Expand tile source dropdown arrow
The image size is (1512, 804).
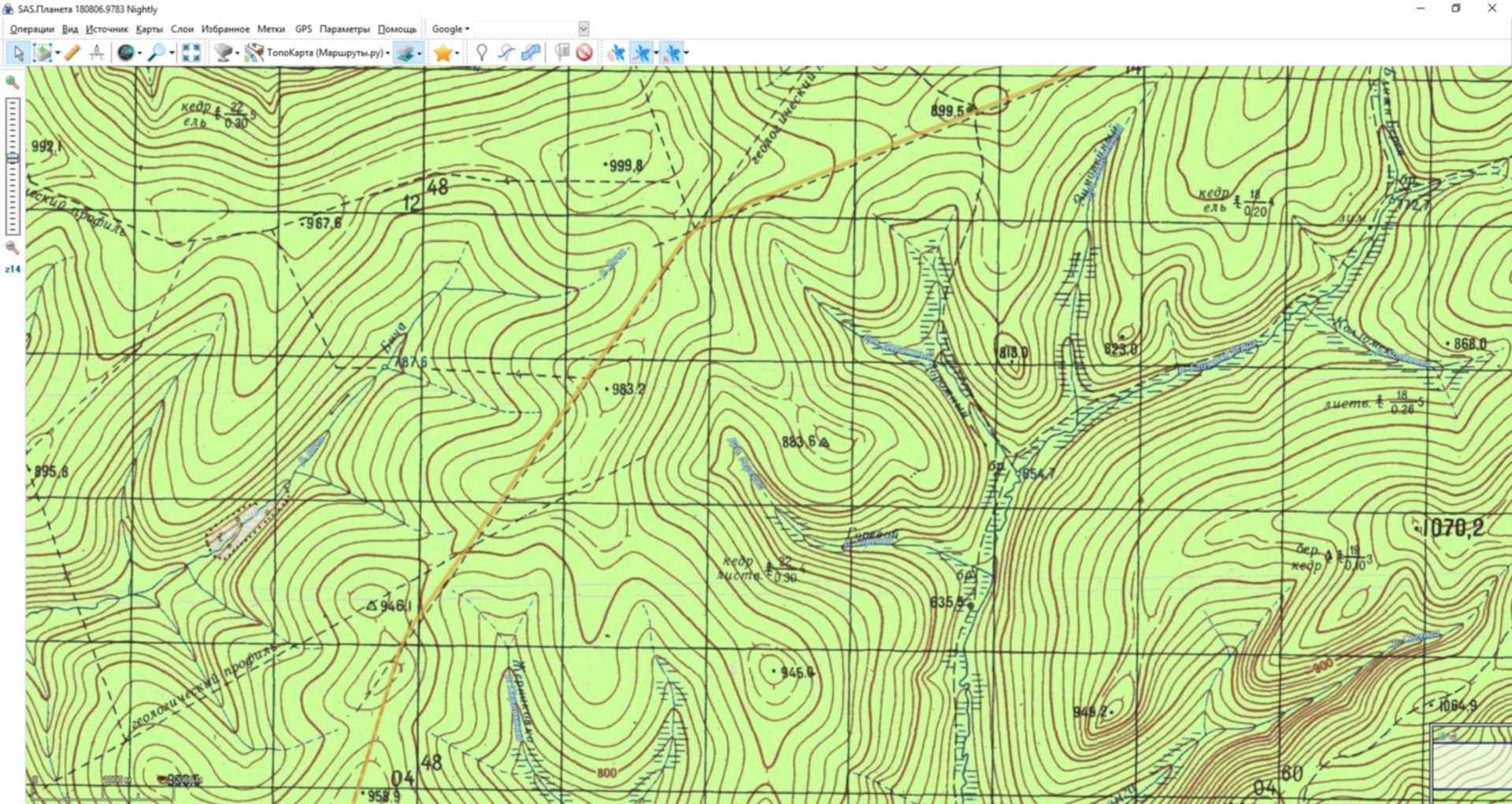pyautogui.click(x=237, y=54)
